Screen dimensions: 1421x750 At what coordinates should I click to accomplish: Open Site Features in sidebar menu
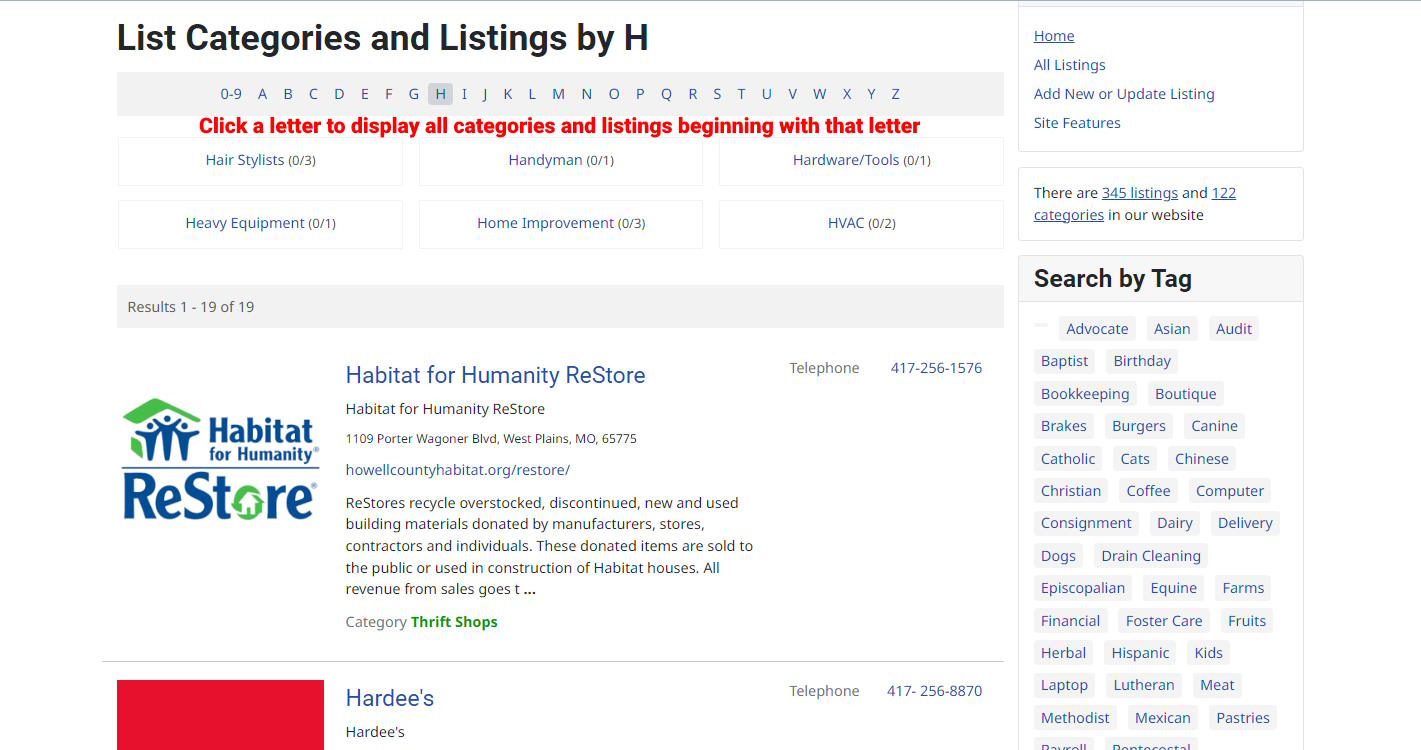click(x=1077, y=123)
